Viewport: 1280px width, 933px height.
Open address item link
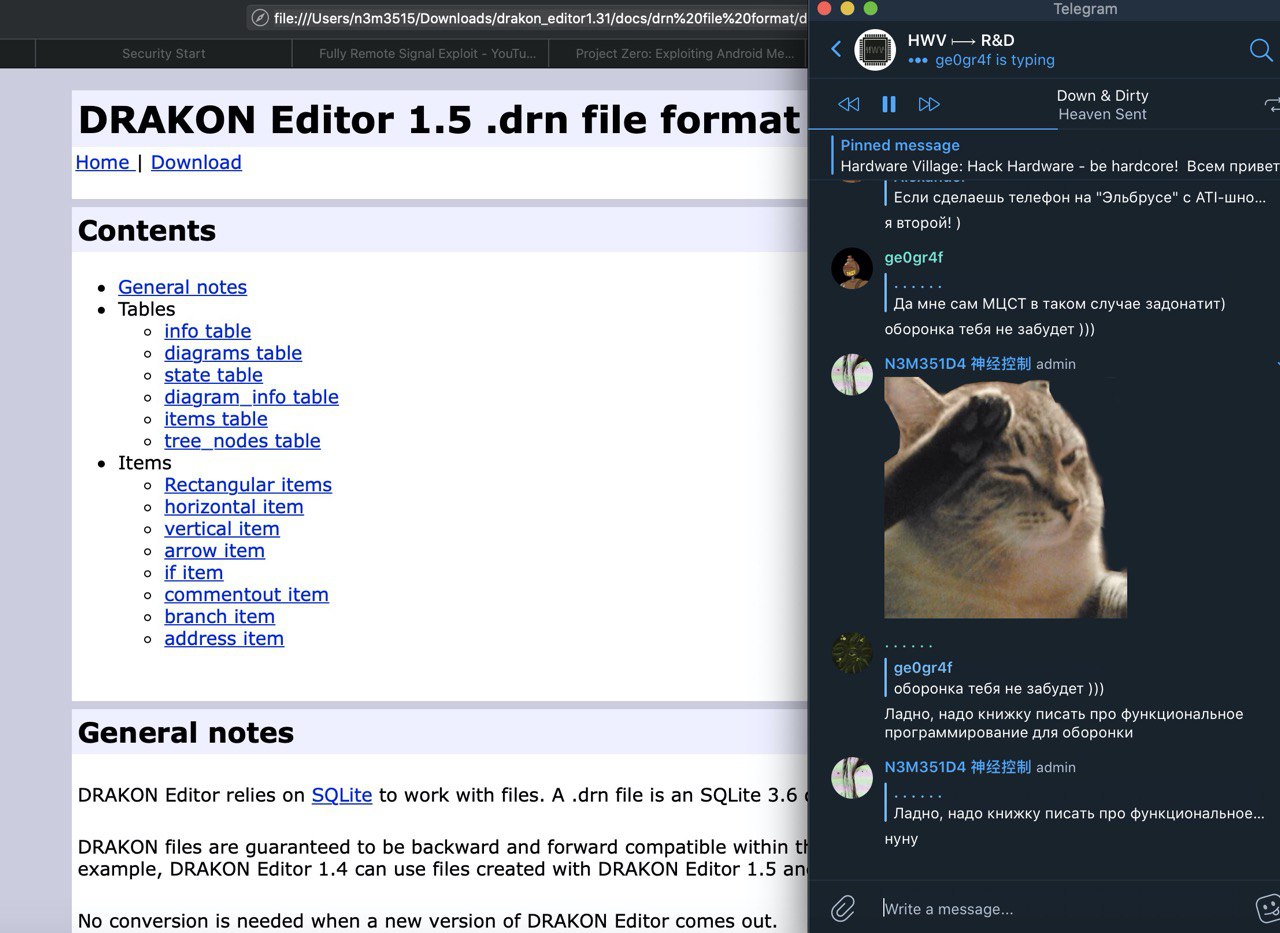224,639
